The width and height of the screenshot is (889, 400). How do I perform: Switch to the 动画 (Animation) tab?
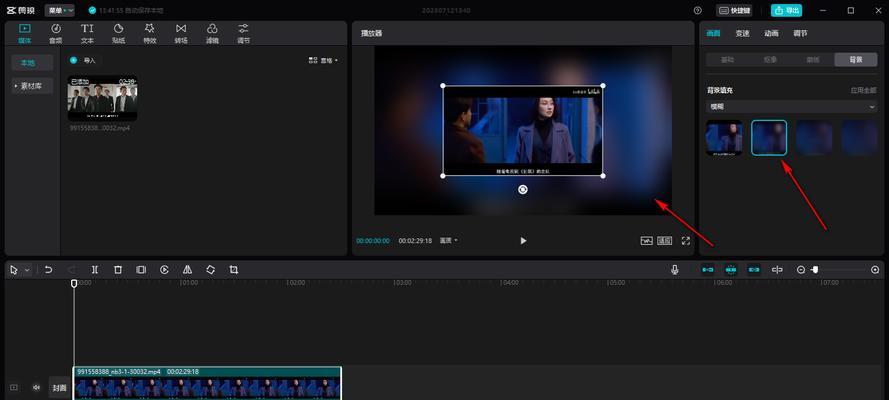(771, 33)
